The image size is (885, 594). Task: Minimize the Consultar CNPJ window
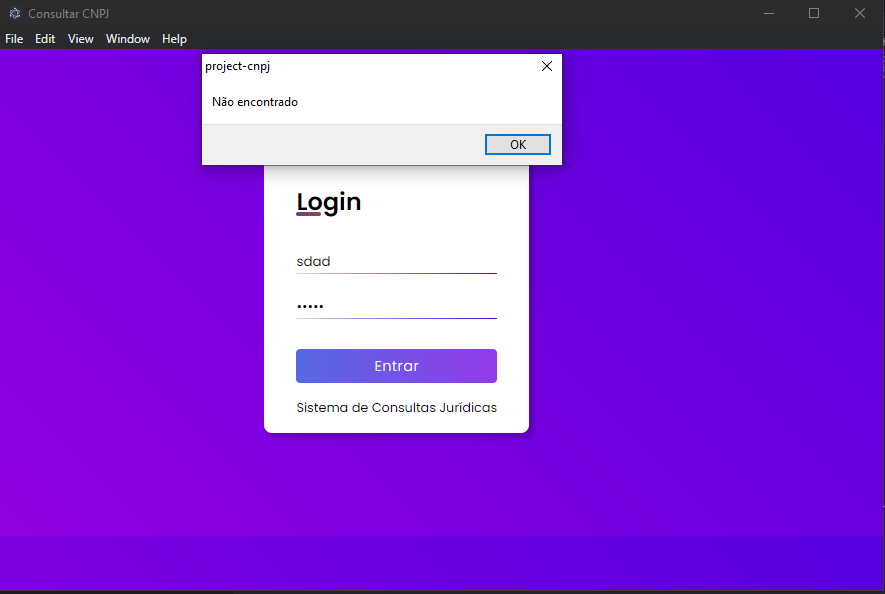(769, 13)
